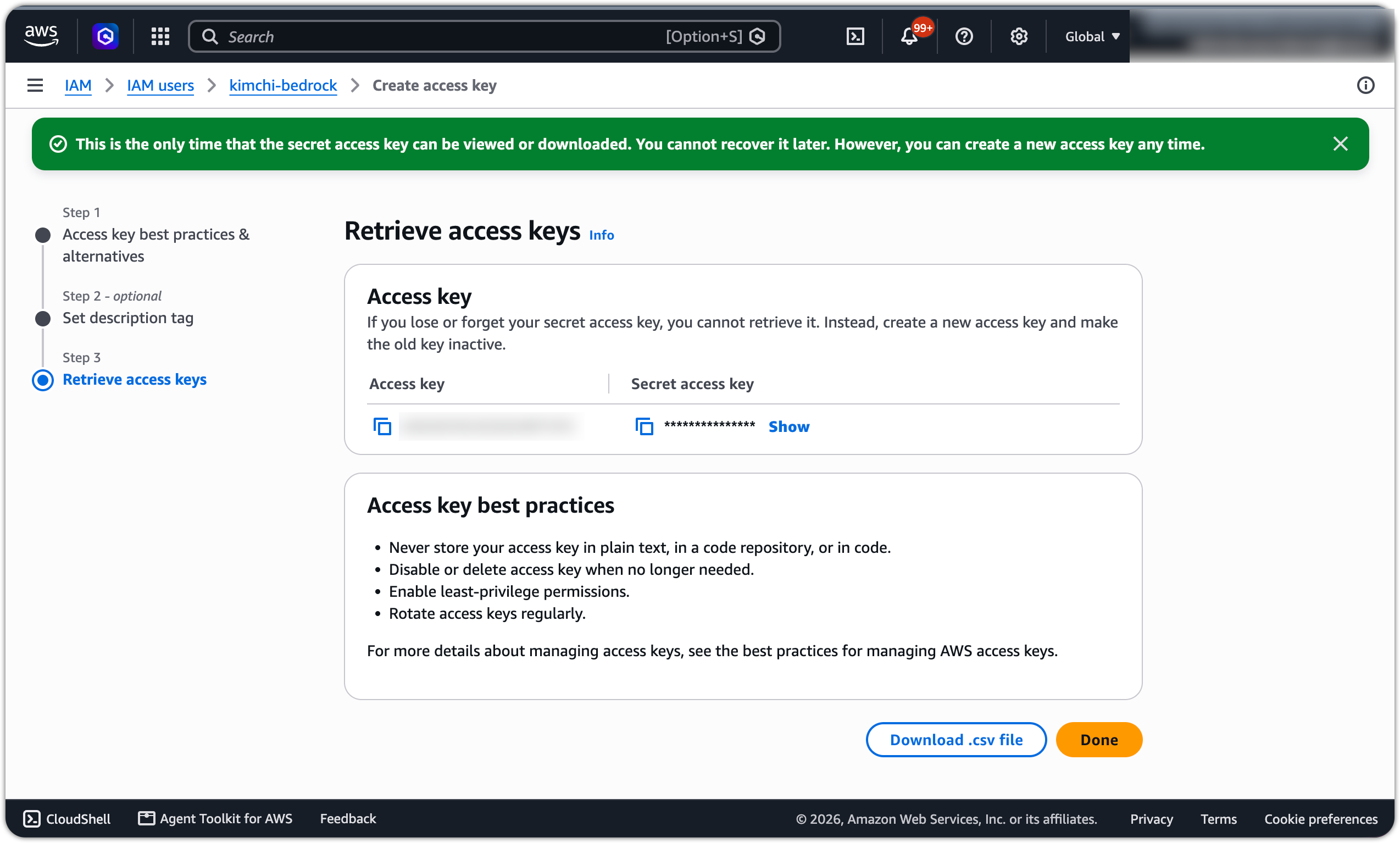Open CloudShell from the footer

tap(67, 818)
